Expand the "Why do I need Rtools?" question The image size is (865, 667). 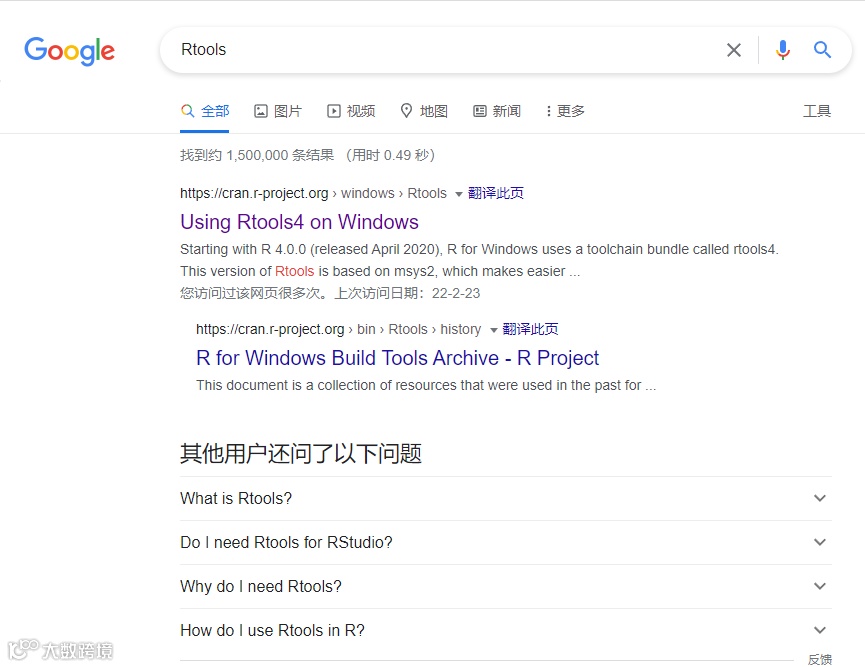coord(505,586)
